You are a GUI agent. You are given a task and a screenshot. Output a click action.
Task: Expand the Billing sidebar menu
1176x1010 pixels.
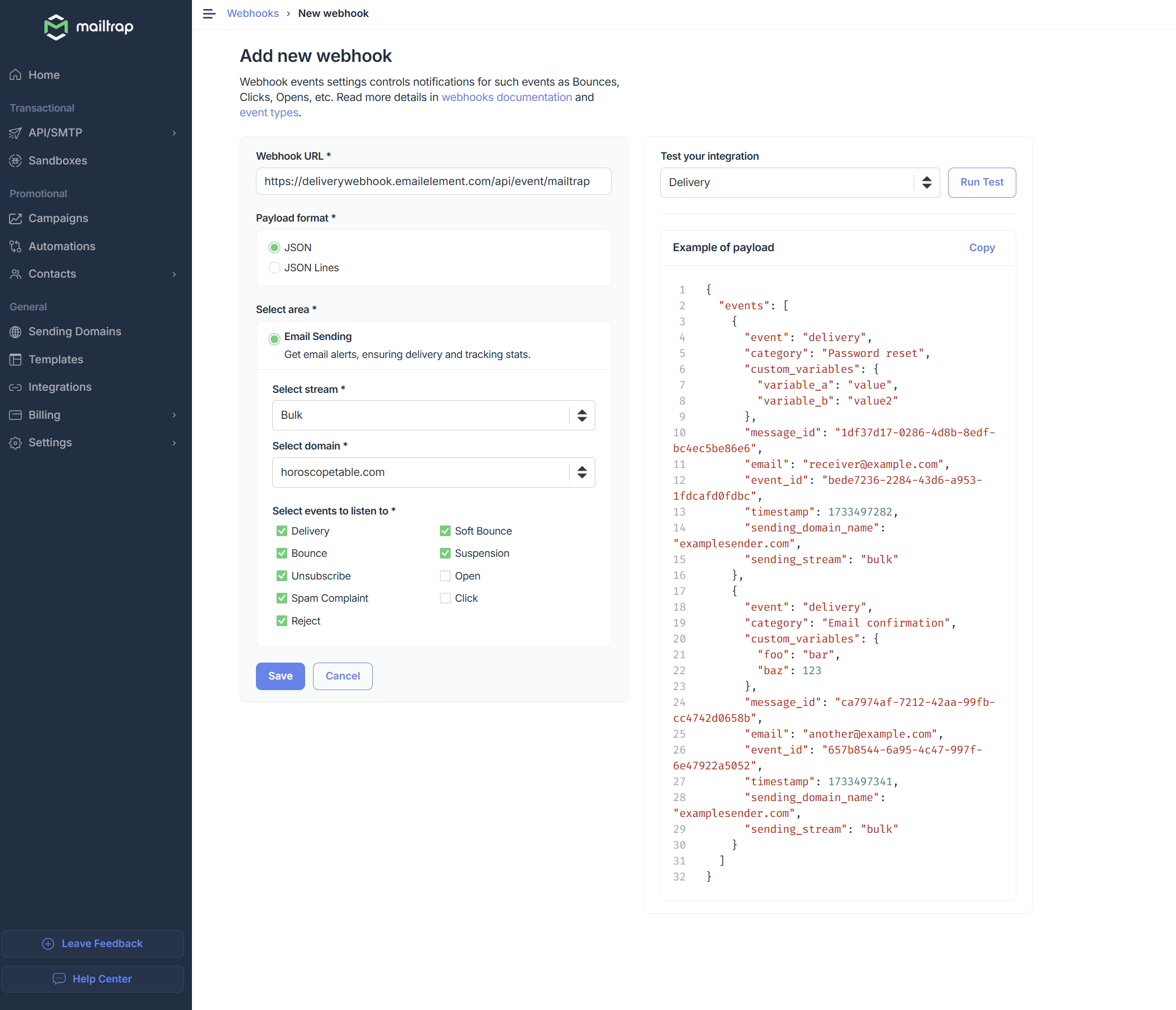[x=44, y=415]
